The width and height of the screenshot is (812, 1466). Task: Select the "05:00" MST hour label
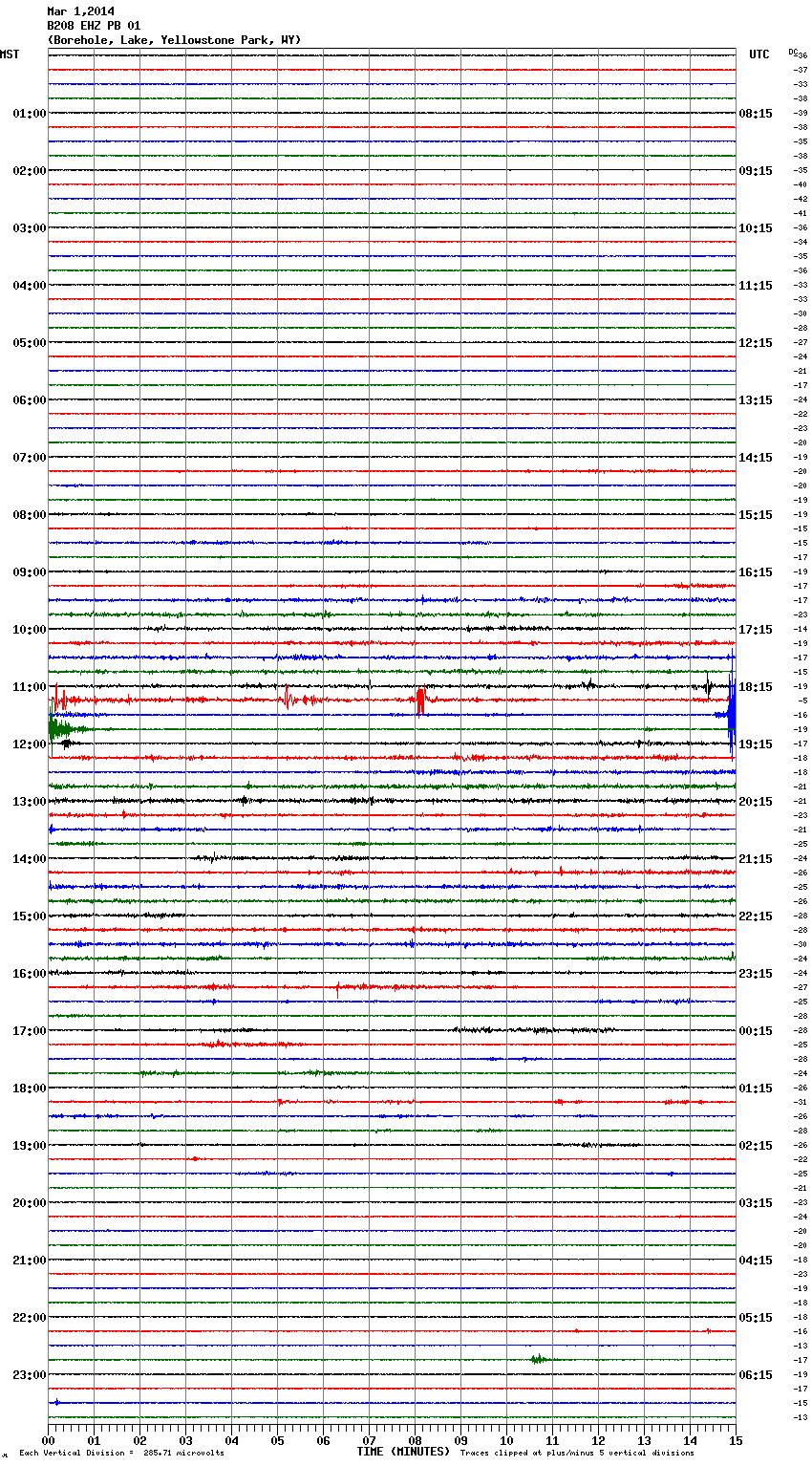(x=30, y=343)
